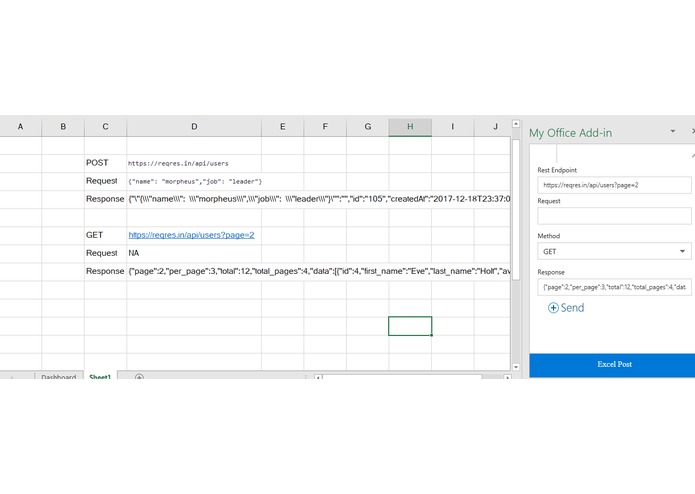695x494 pixels.
Task: Select cell with https://reqres.in/api/users
Action: pyautogui.click(x=194, y=163)
